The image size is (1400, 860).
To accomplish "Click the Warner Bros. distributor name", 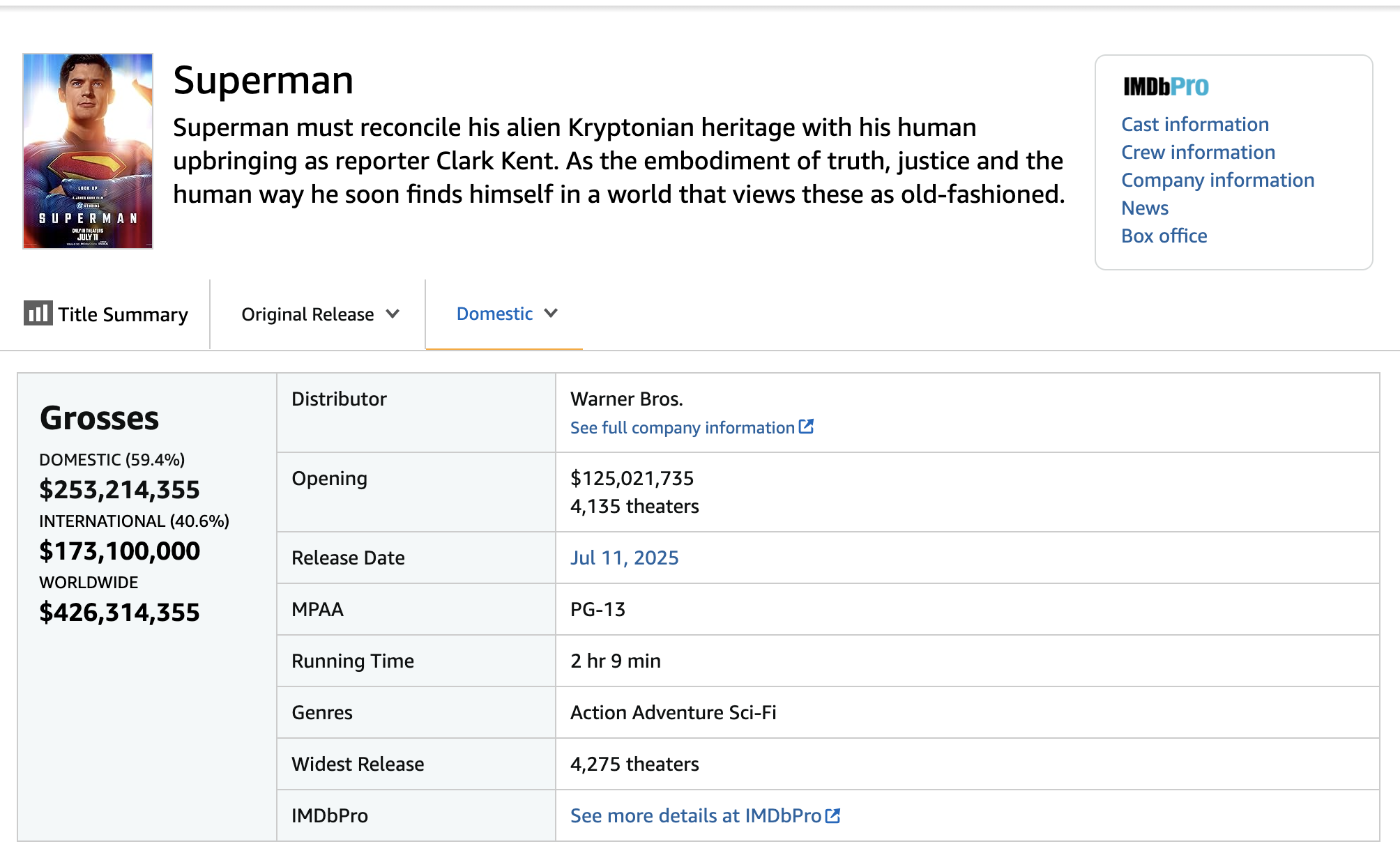I will pyautogui.click(x=627, y=399).
